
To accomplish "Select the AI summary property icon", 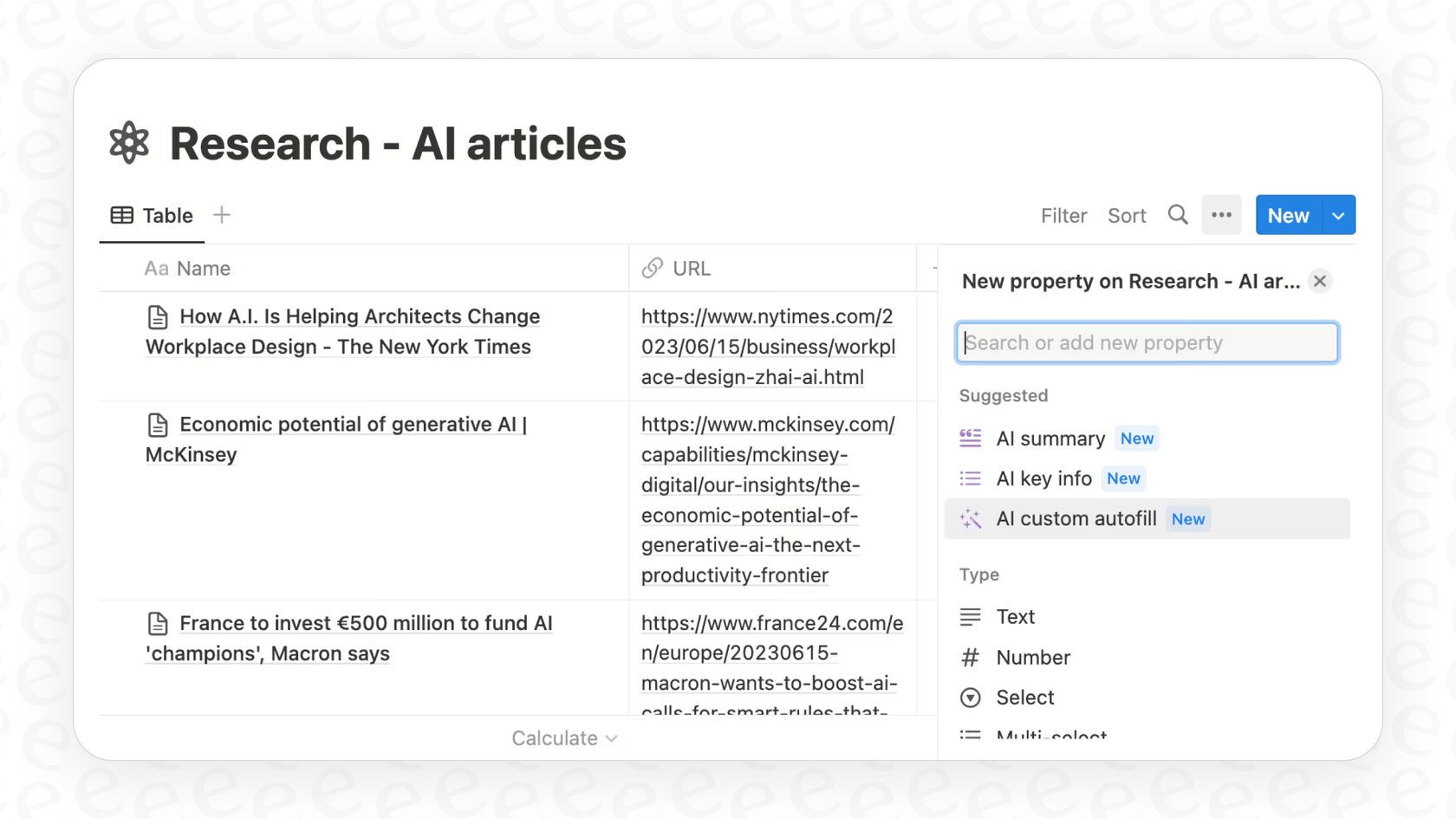I will [x=971, y=438].
